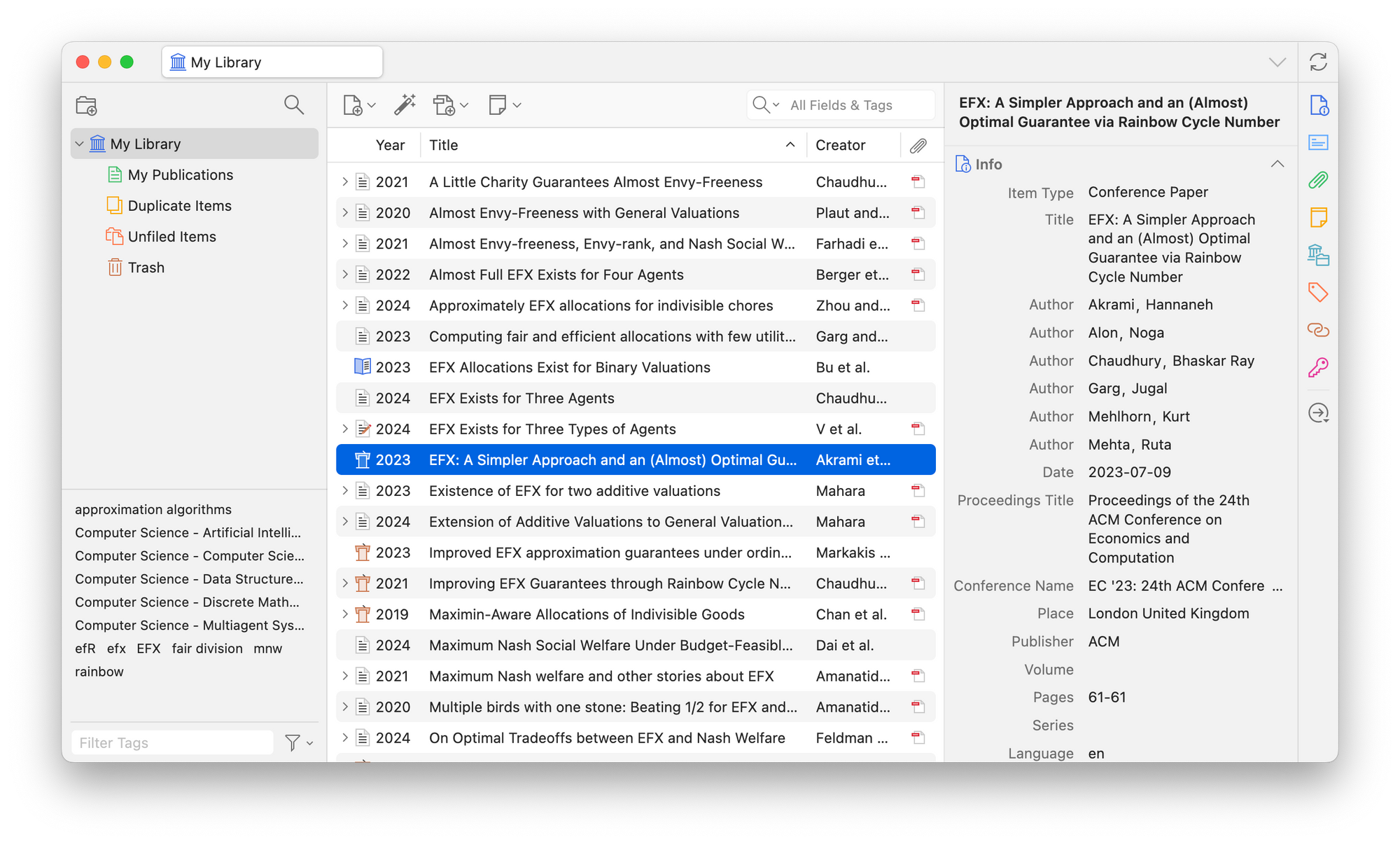Expand Almost Envy-Freeness with General Valuations row

(345, 213)
